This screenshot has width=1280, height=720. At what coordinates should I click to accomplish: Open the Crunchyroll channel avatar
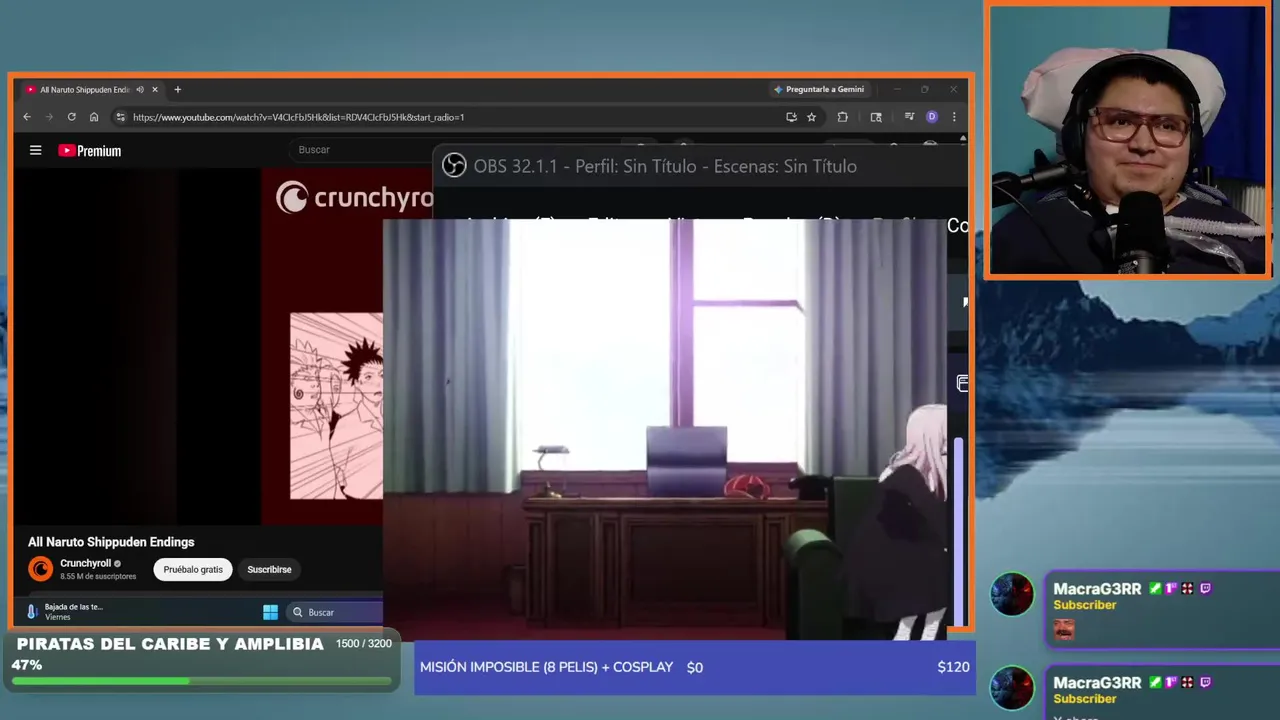pos(40,569)
